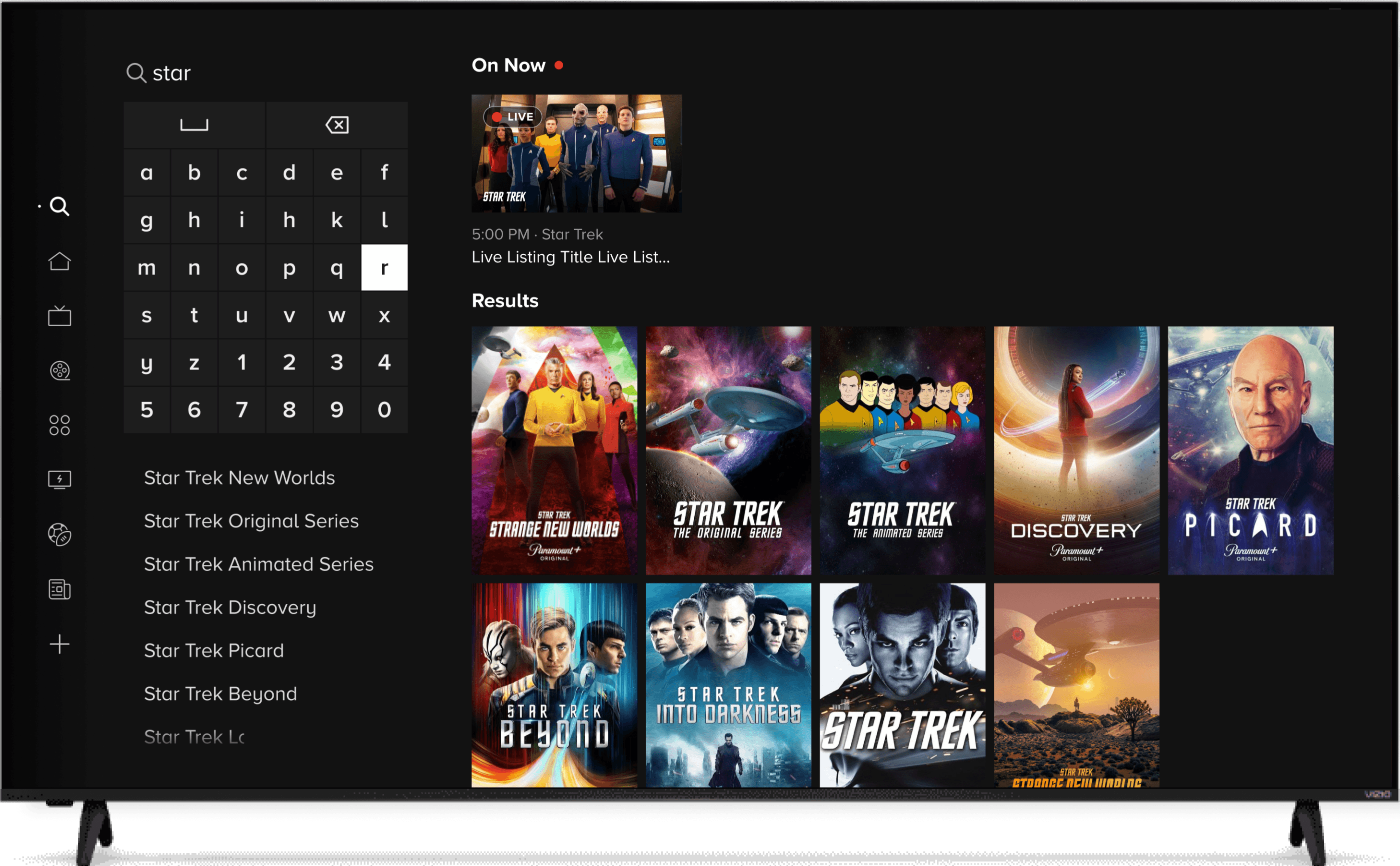This screenshot has width=1400, height=866.
Task: Choose the letter e key
Action: 337,172
